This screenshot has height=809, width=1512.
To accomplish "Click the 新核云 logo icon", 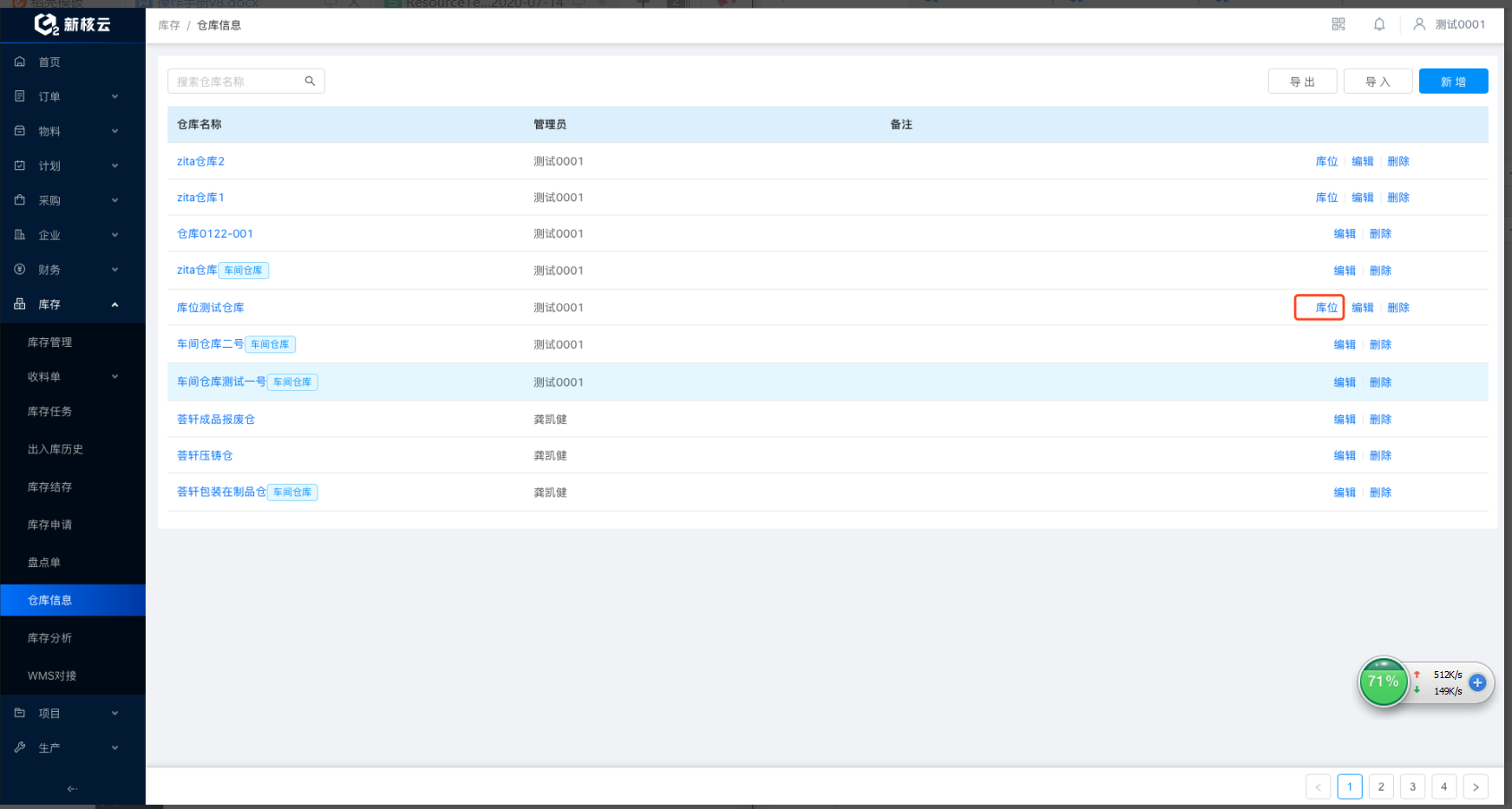I will tap(46, 24).
